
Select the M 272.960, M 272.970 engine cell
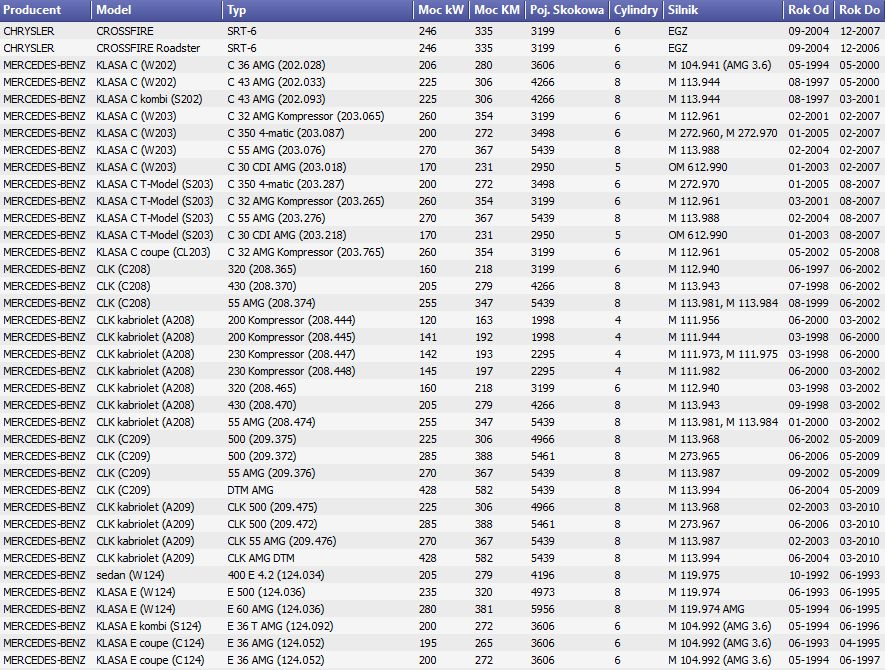point(723,133)
